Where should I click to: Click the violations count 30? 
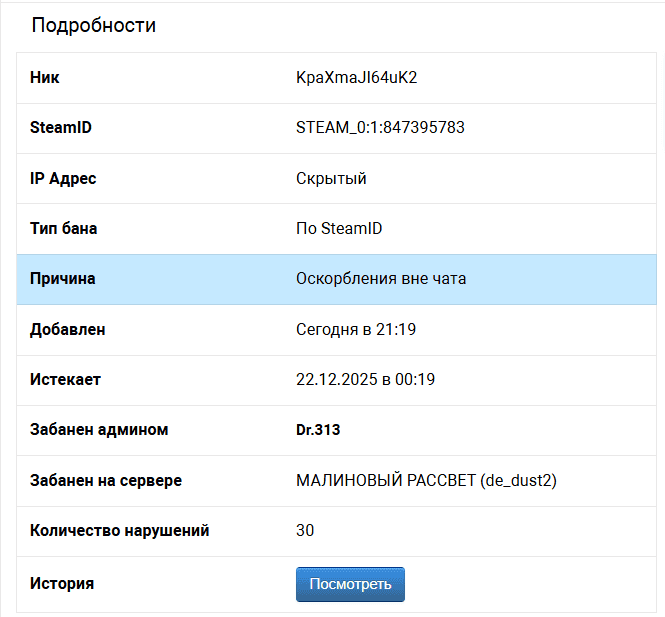pyautogui.click(x=305, y=530)
